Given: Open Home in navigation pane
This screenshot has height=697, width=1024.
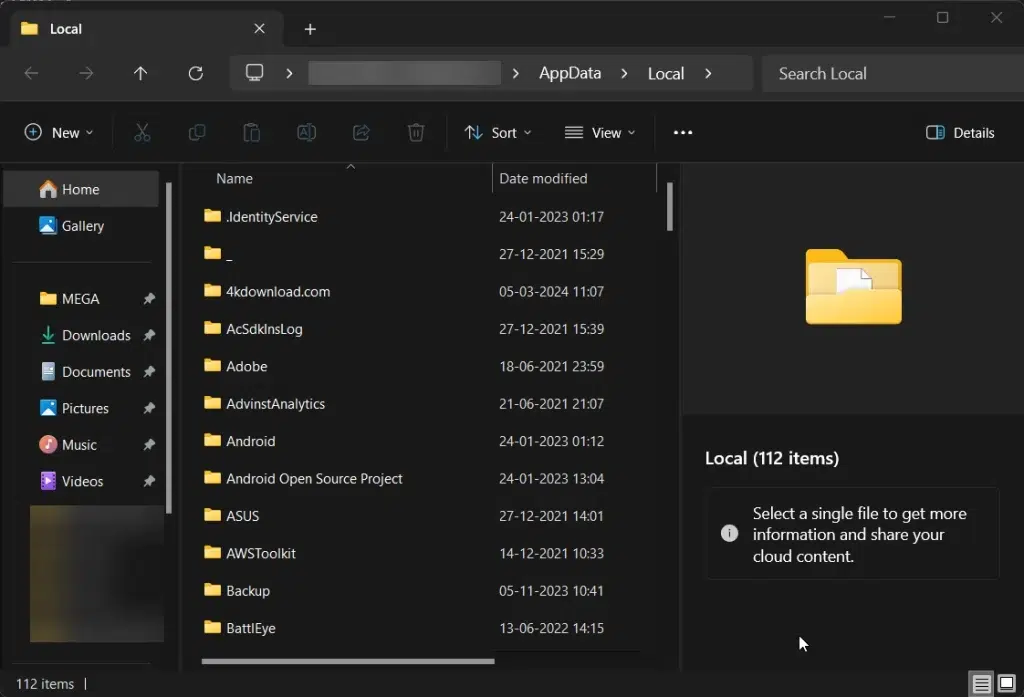Looking at the screenshot, I should click(x=81, y=189).
